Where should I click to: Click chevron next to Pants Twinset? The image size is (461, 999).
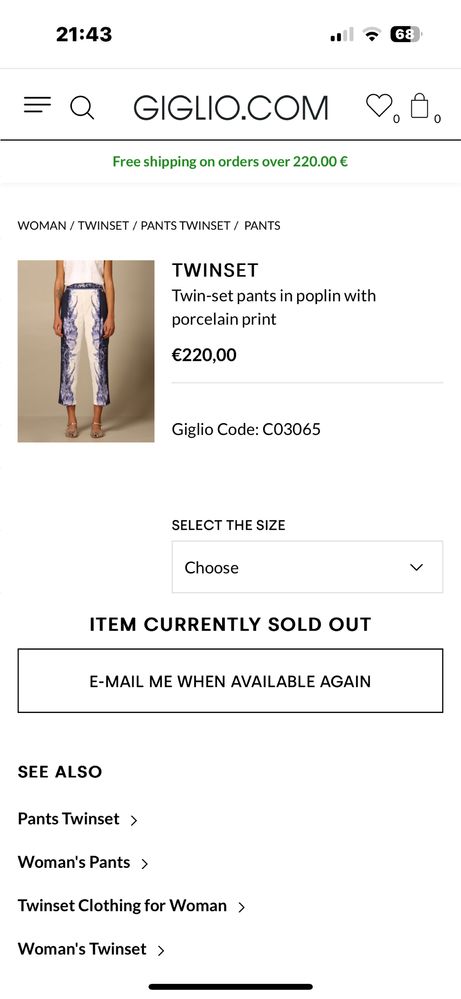pyautogui.click(x=134, y=821)
